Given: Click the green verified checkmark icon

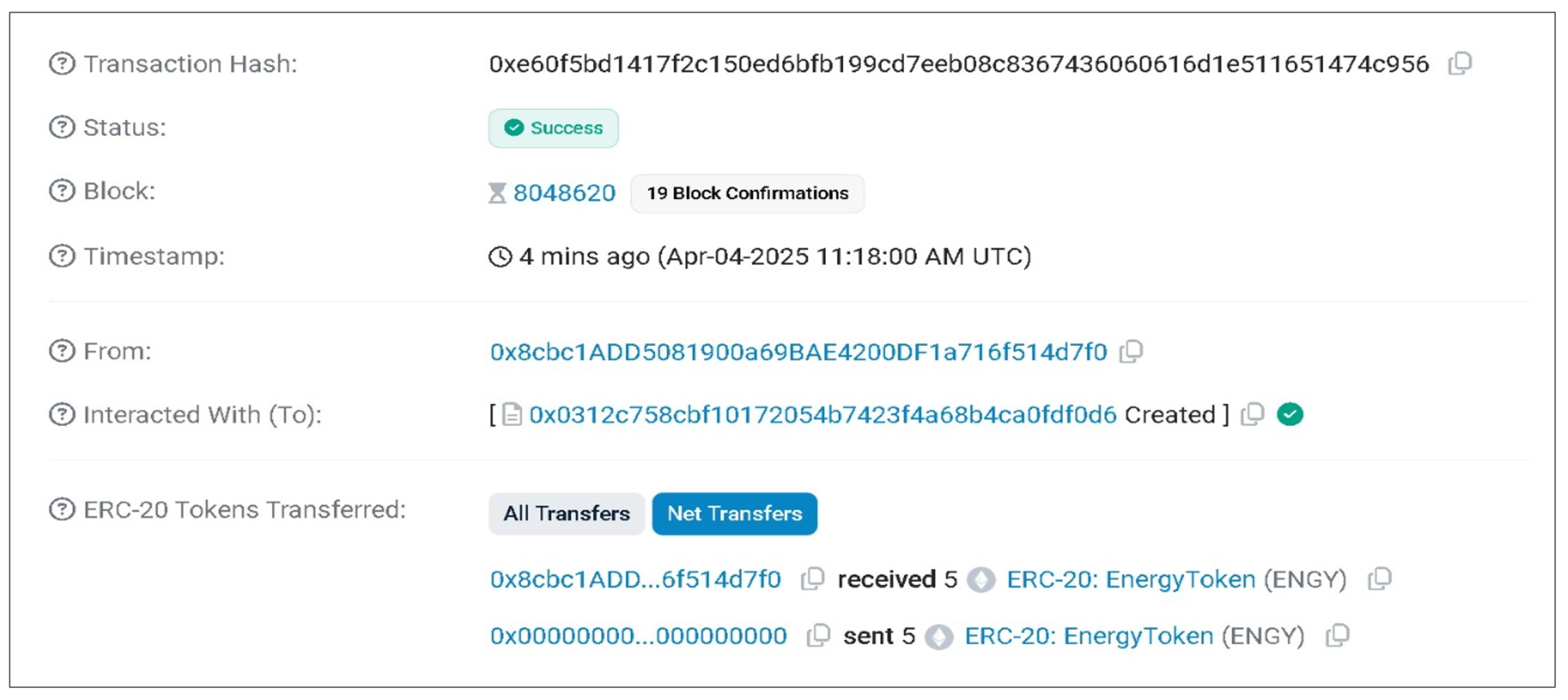Looking at the screenshot, I should click(x=1290, y=414).
